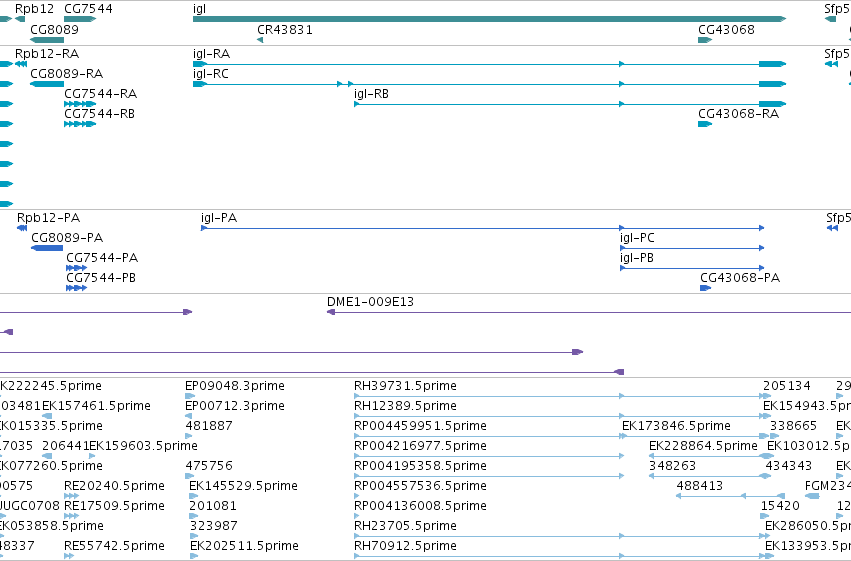Click the RE55742.5prime EST label
The height and width of the screenshot is (561, 851).
click(x=114, y=546)
